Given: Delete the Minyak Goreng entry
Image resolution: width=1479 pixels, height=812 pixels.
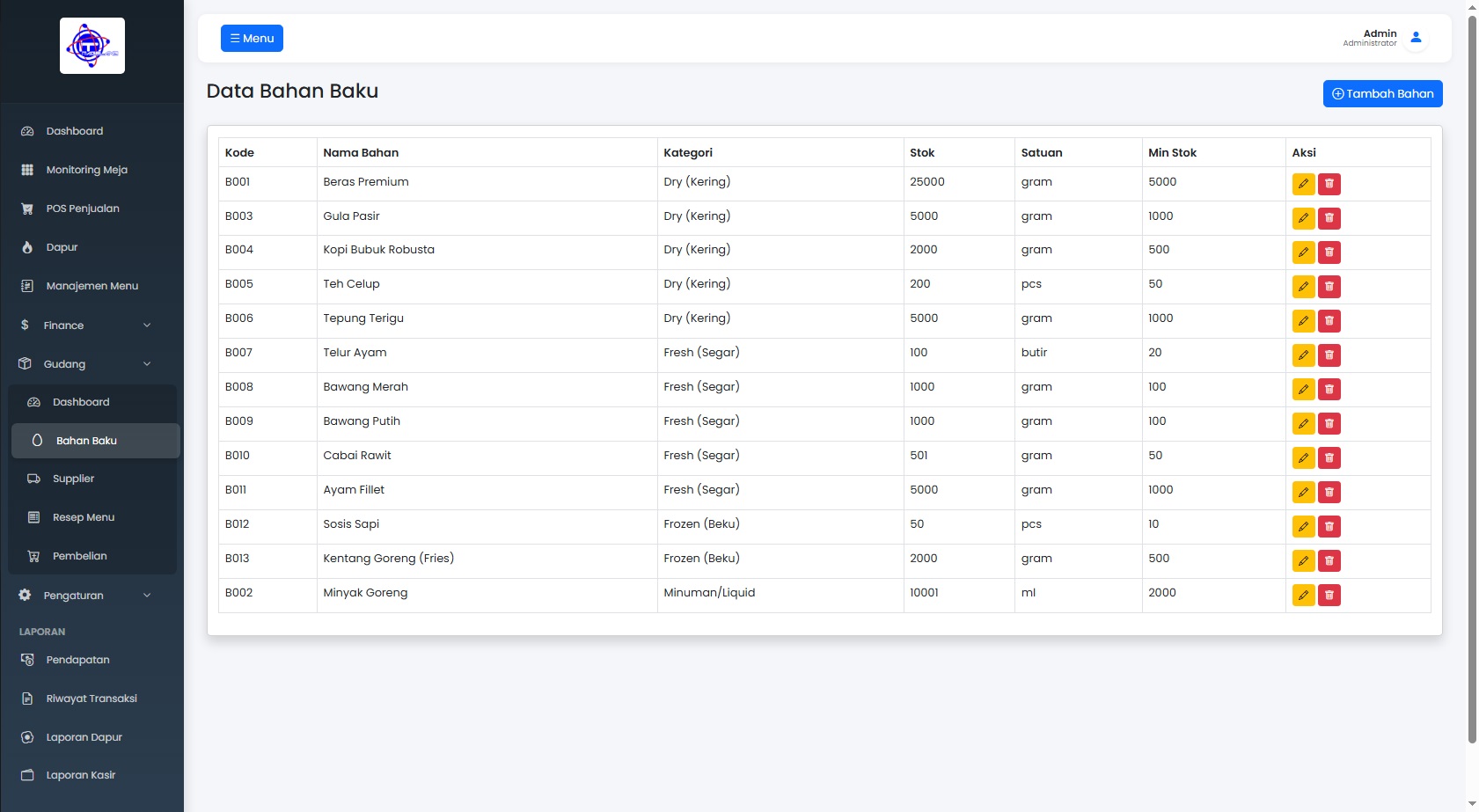Looking at the screenshot, I should pos(1329,596).
